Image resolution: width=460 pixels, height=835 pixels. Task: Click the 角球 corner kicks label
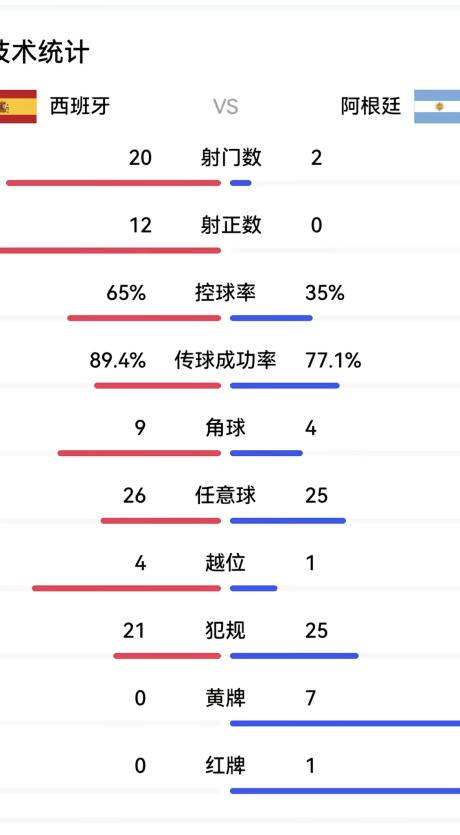(225, 428)
